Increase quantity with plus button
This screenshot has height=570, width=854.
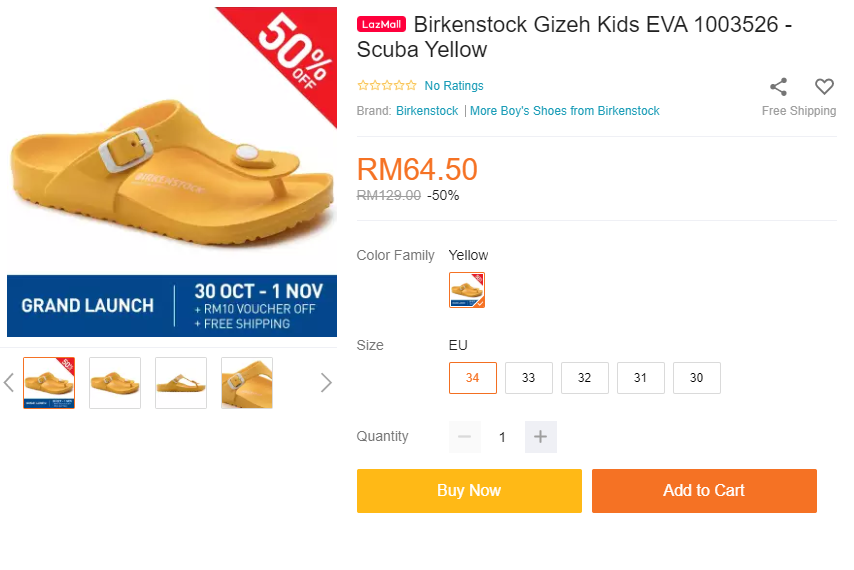[541, 437]
